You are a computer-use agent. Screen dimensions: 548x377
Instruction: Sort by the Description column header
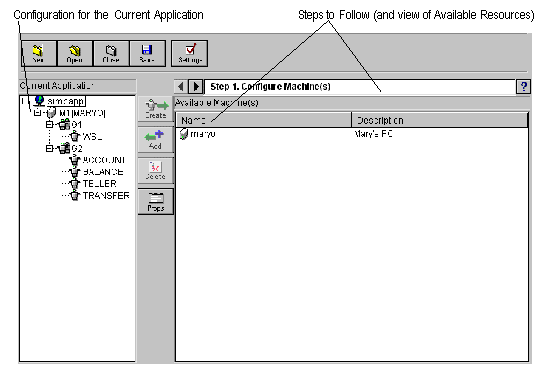point(440,120)
